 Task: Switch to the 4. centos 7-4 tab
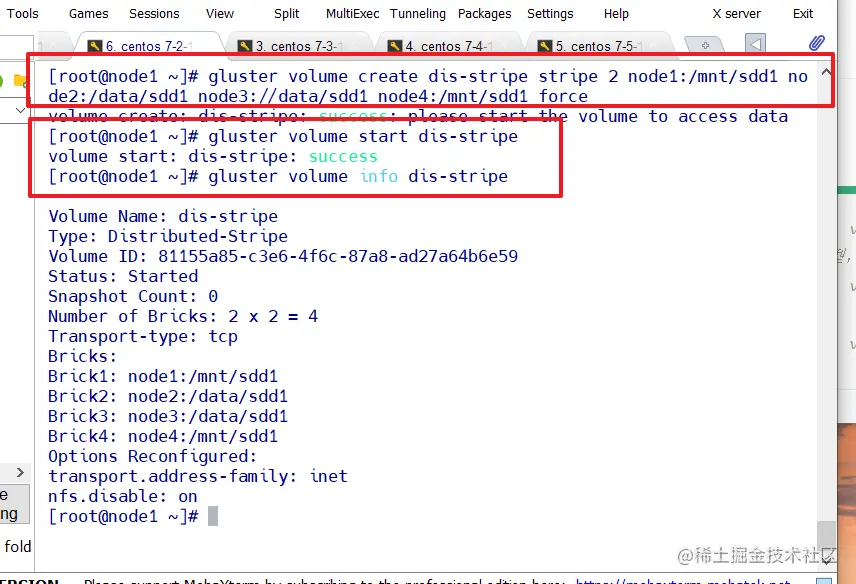pos(448,46)
